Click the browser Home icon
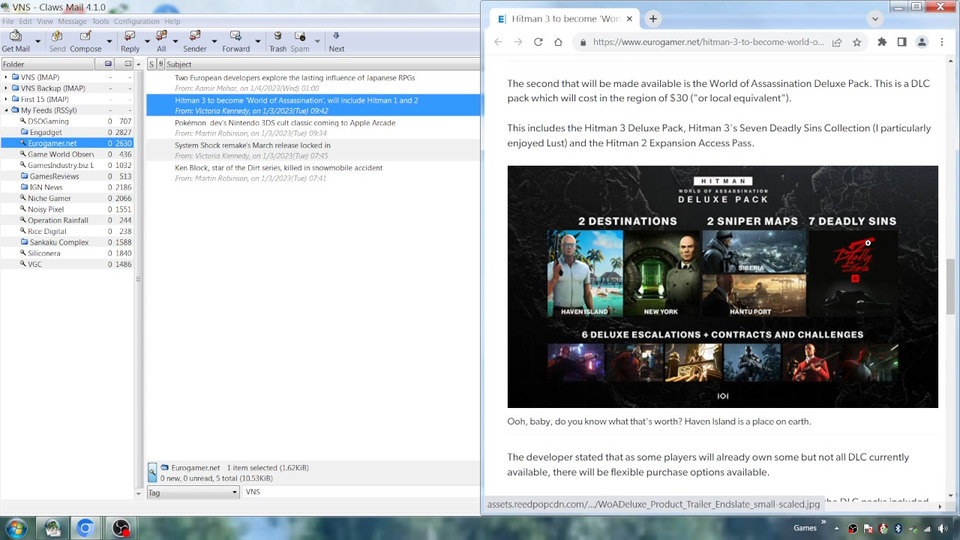This screenshot has width=960, height=540. (558, 42)
